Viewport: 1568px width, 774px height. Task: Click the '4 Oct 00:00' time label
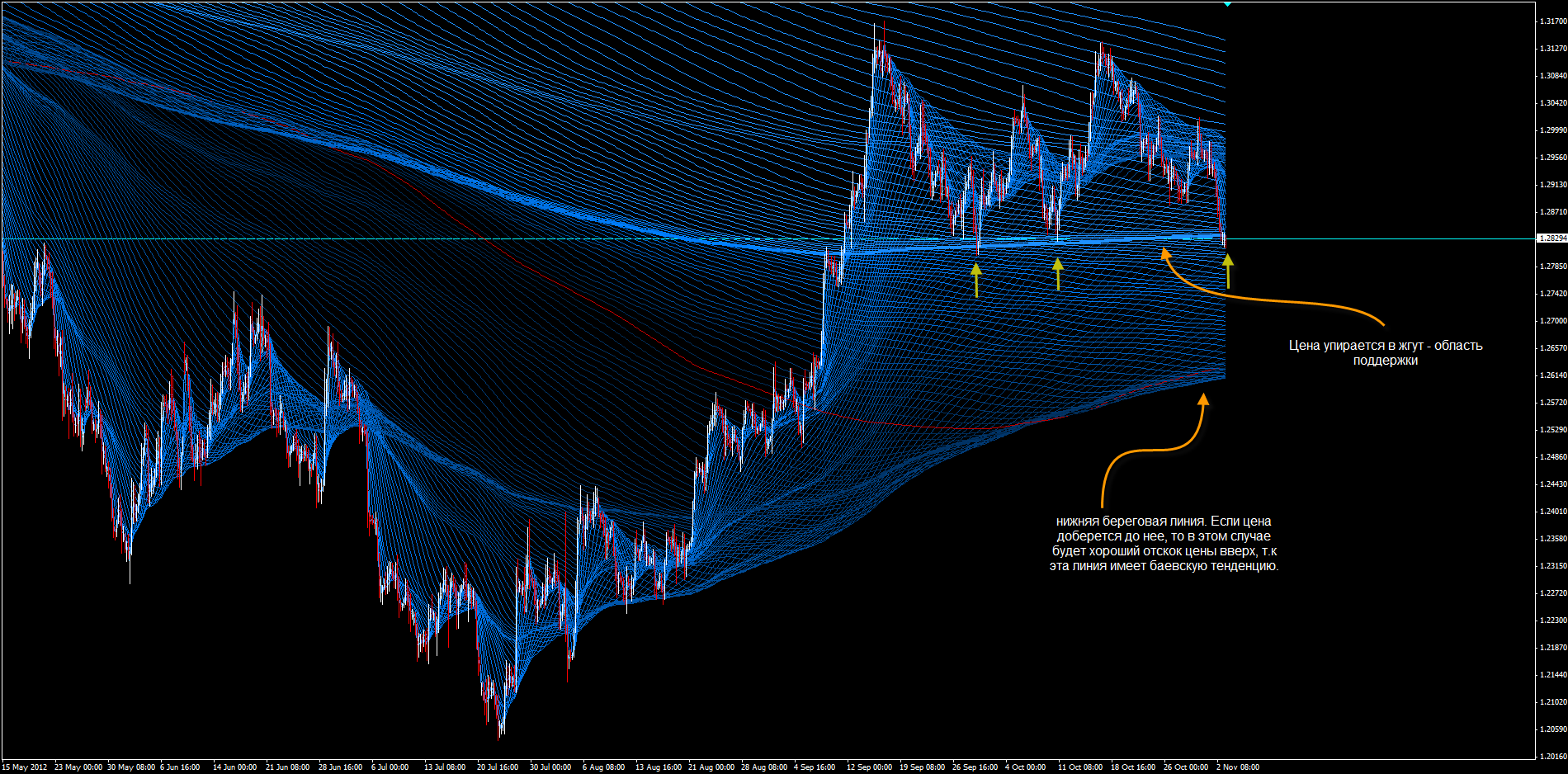pos(1026,767)
